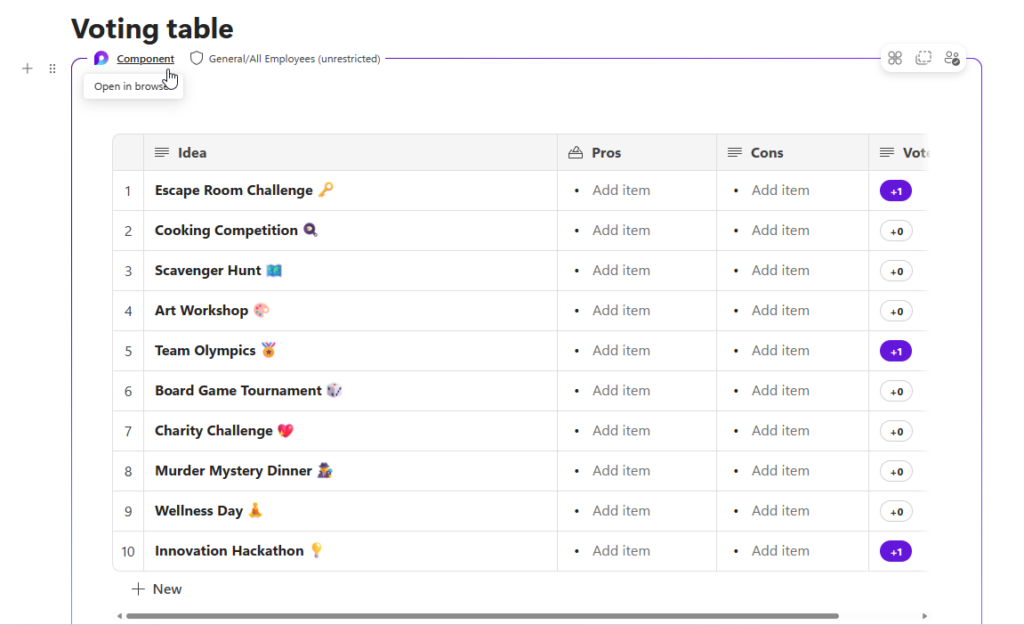Click the Voting table heading
This screenshot has width=1024, height=625.
(x=152, y=29)
